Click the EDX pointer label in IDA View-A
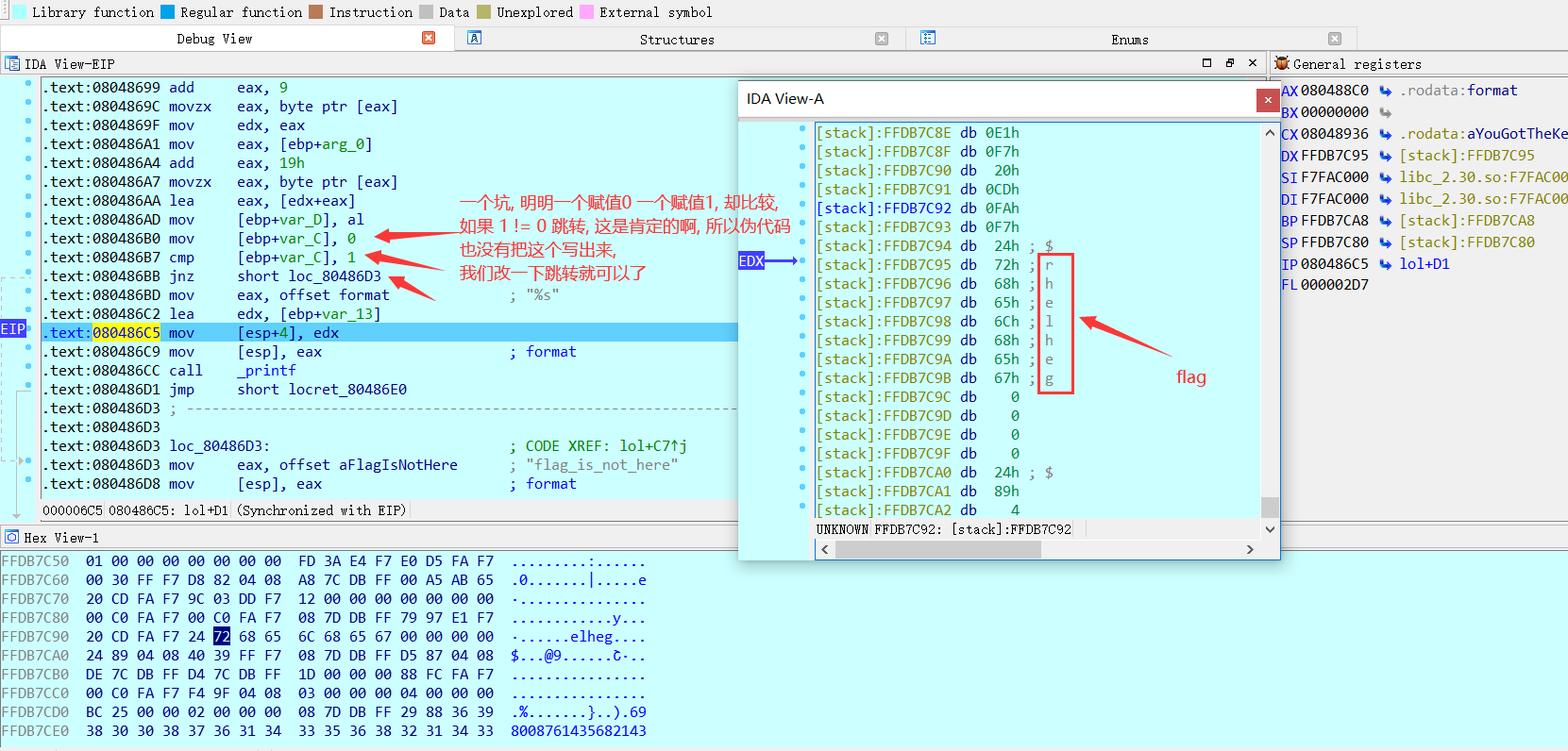Screen dimensions: 1568x751 pyautogui.click(x=751, y=261)
